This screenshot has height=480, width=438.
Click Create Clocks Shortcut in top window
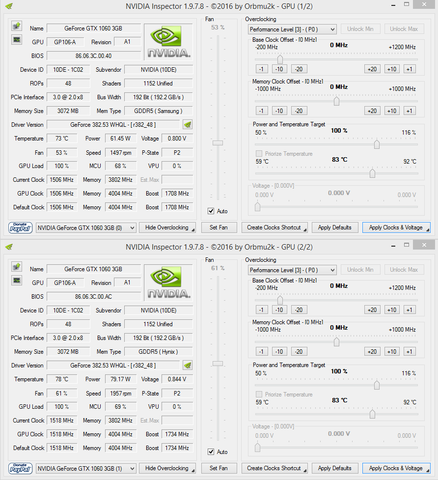point(274,228)
